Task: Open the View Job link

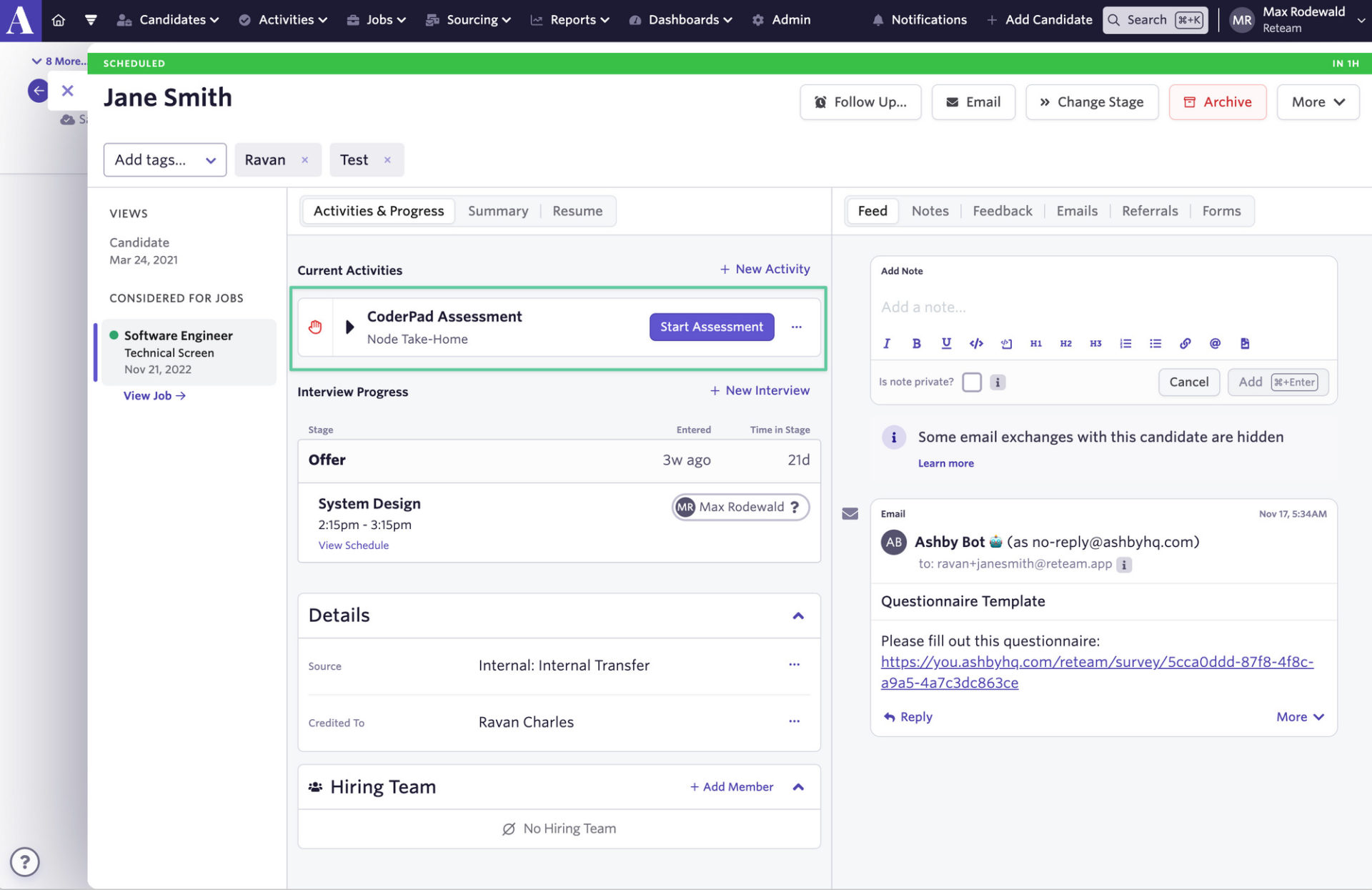Action: 154,395
